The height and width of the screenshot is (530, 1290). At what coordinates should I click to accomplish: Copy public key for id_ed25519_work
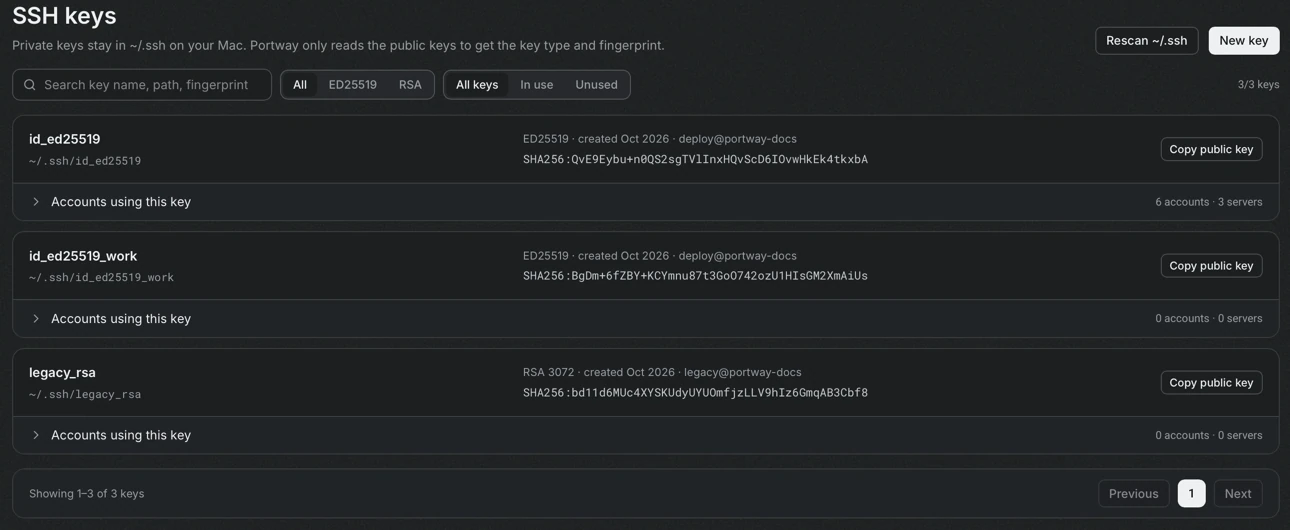[x=1211, y=266]
